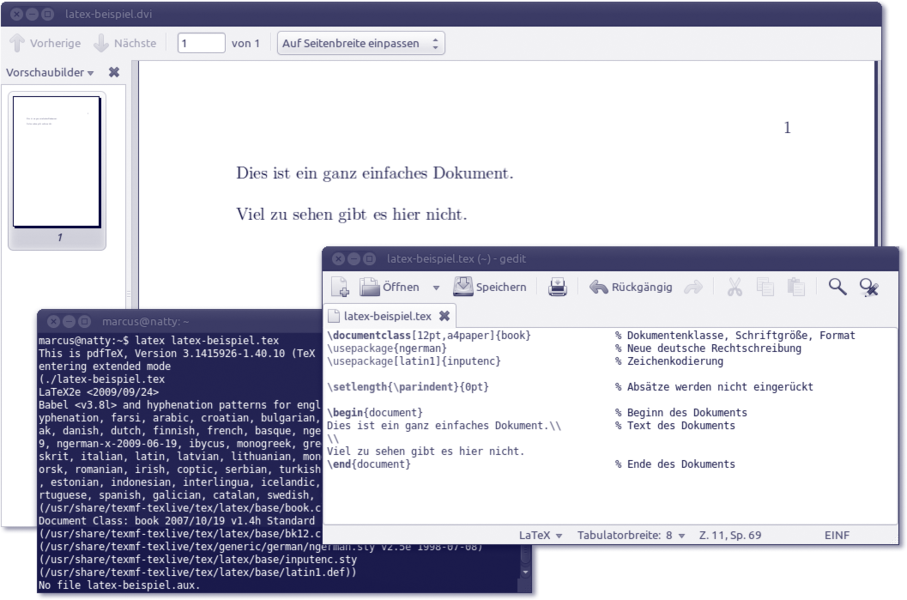Click the cut scissors icon

(x=734, y=288)
